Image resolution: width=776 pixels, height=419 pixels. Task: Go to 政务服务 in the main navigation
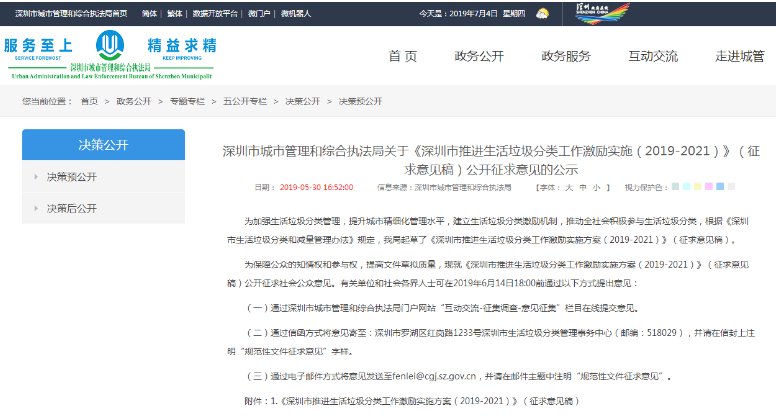click(565, 56)
